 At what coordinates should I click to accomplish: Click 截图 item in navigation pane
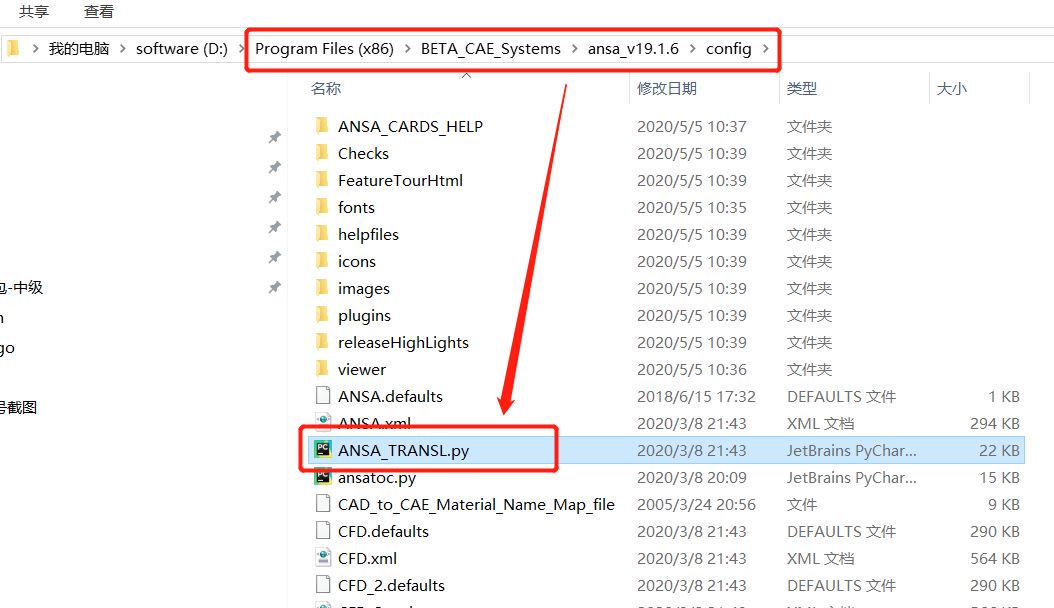(x=18, y=407)
